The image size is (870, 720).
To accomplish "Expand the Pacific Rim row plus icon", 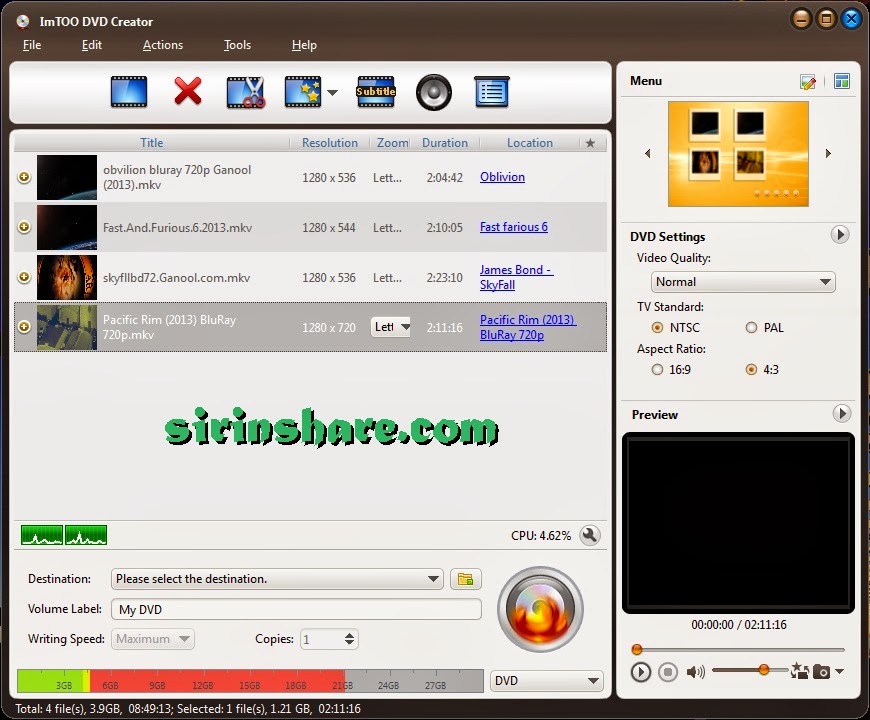I will [x=24, y=327].
